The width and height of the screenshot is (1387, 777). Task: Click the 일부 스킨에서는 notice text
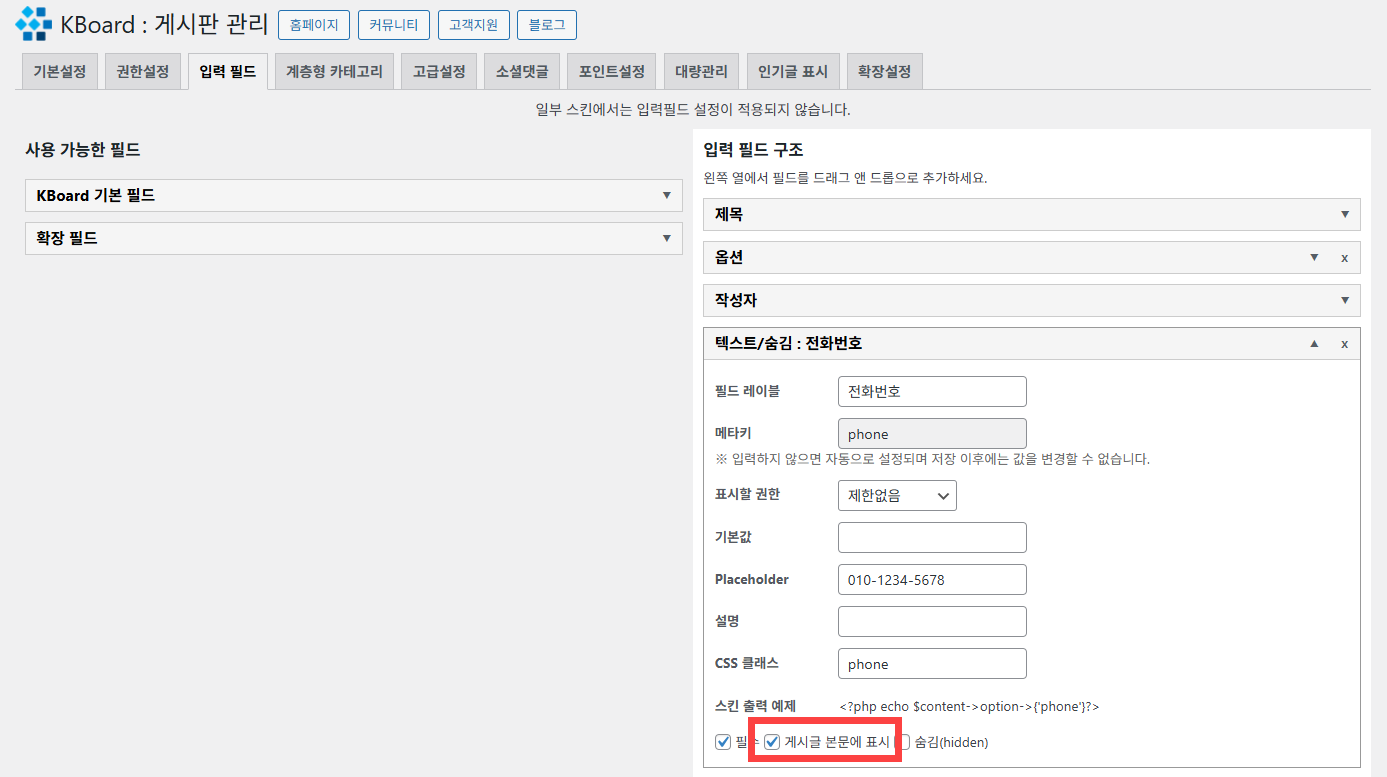point(693,109)
